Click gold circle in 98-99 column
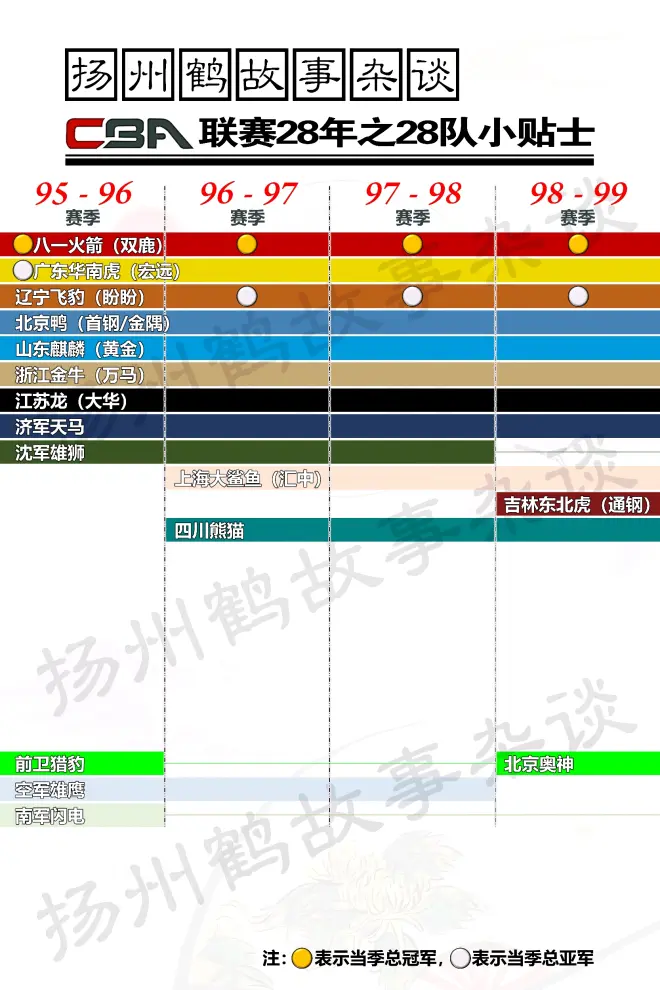 click(578, 244)
